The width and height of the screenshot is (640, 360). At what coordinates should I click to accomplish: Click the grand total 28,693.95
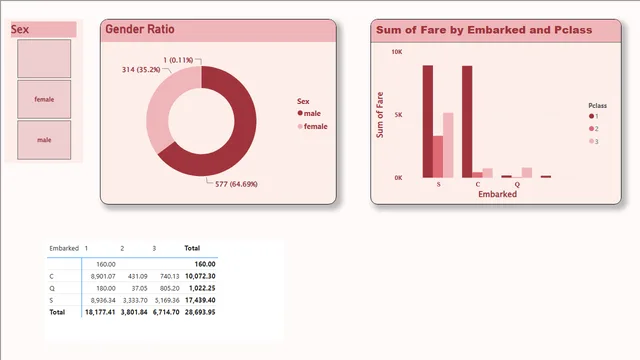point(200,312)
